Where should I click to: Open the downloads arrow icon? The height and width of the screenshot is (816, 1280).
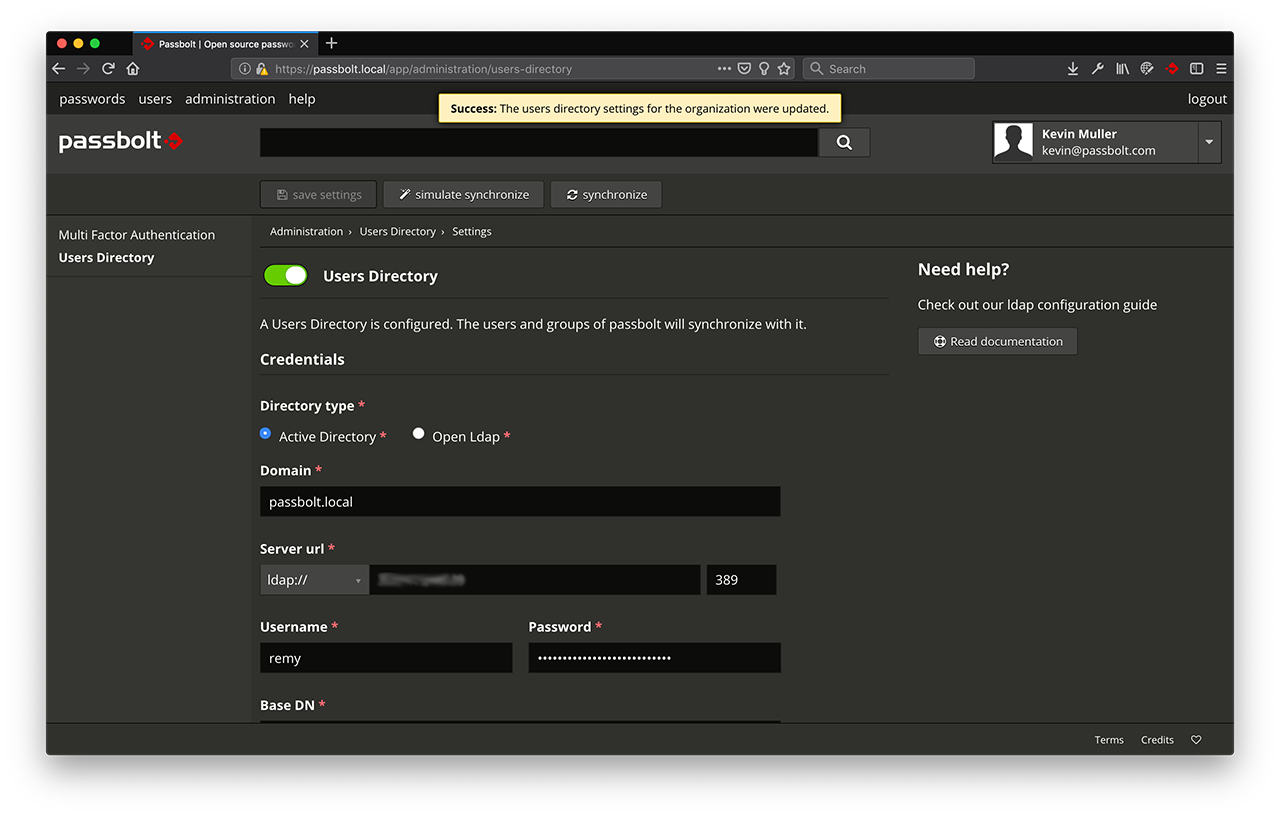coord(1073,69)
